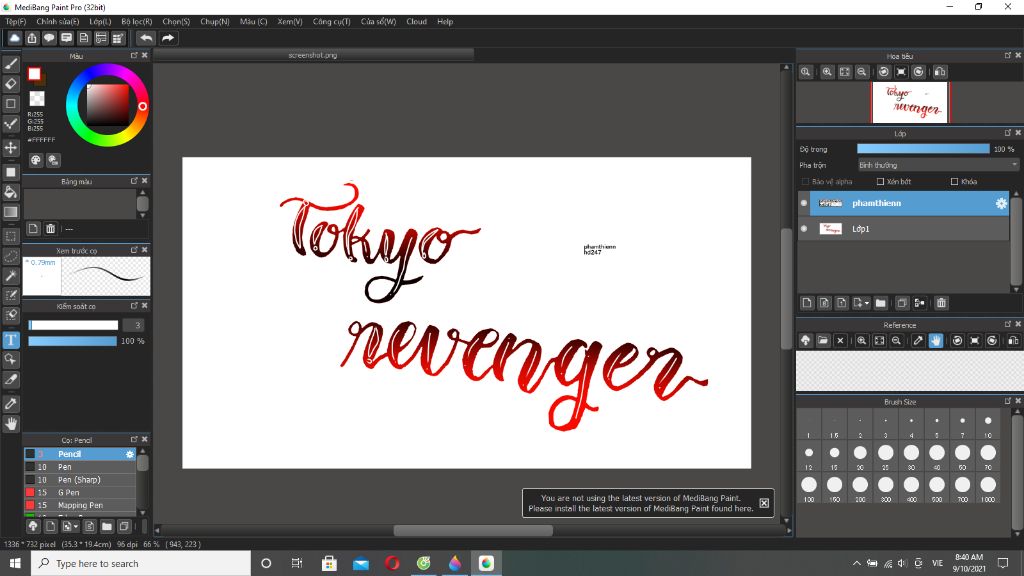The height and width of the screenshot is (576, 1024).
Task: Open gear settings of Pencil brush
Action: [x=129, y=454]
